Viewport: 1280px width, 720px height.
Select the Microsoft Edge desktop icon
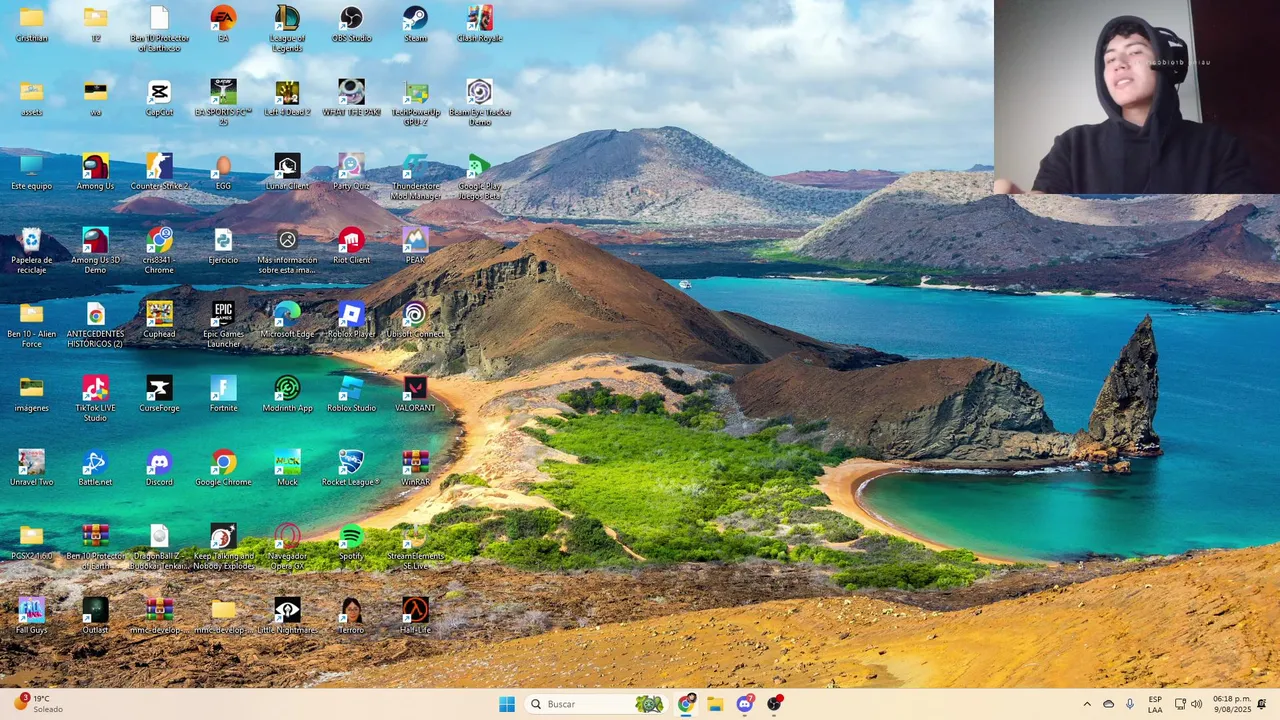287,320
